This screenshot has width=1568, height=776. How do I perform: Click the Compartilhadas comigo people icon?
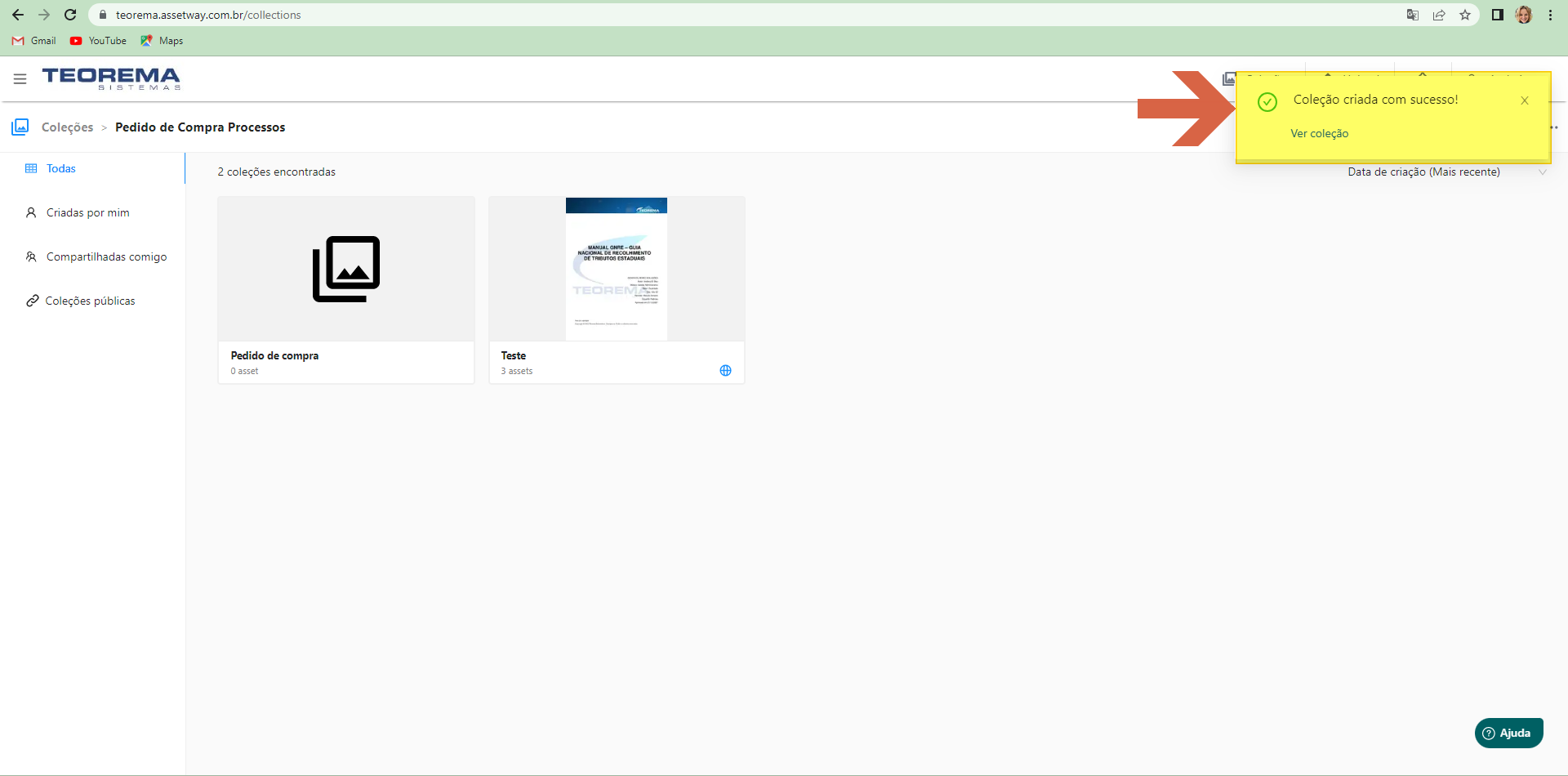(x=31, y=256)
